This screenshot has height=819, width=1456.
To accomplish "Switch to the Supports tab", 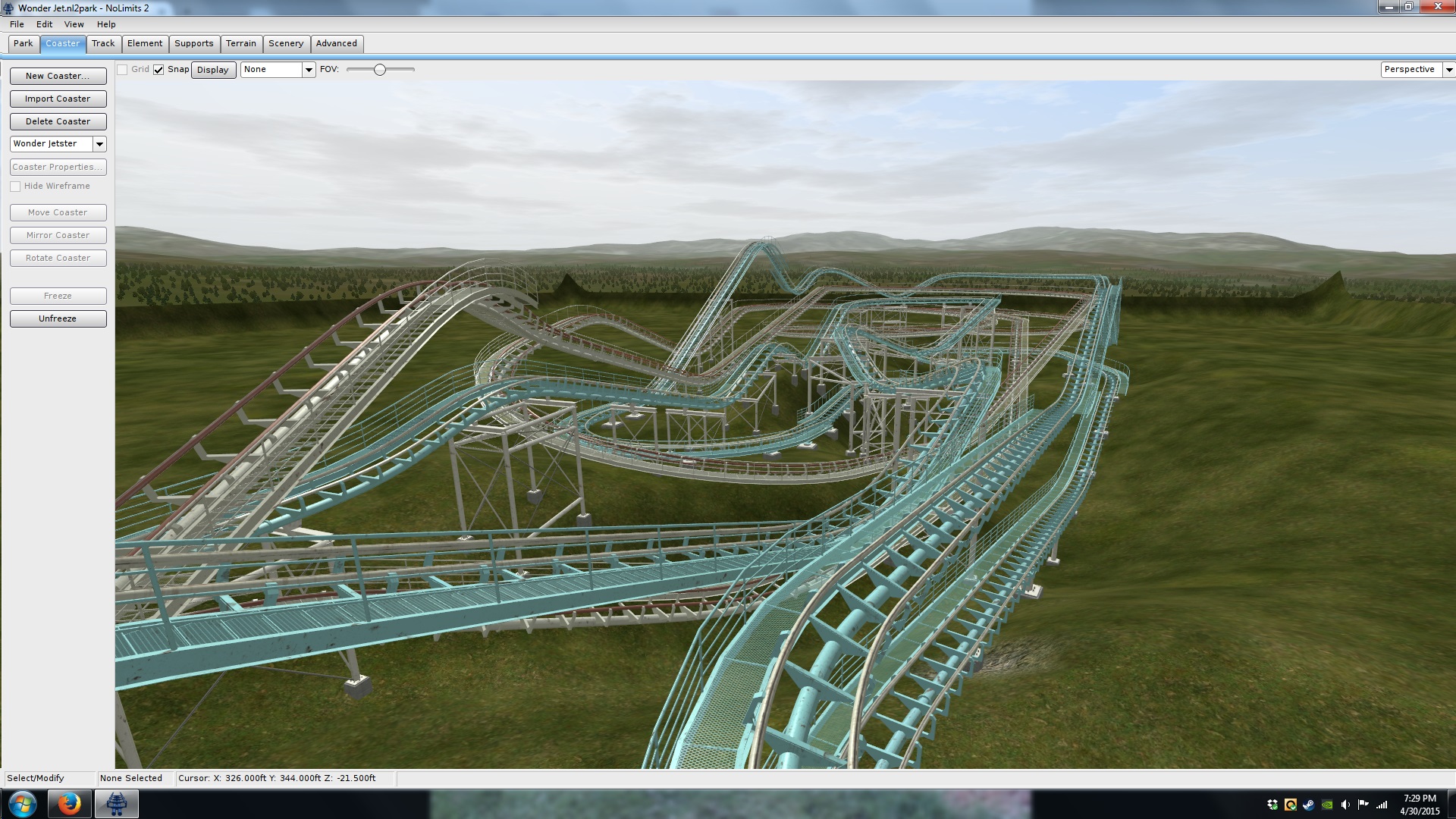I will click(x=193, y=44).
